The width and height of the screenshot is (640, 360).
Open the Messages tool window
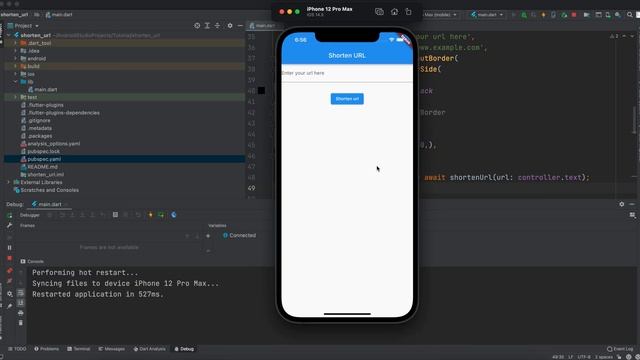click(x=112, y=349)
